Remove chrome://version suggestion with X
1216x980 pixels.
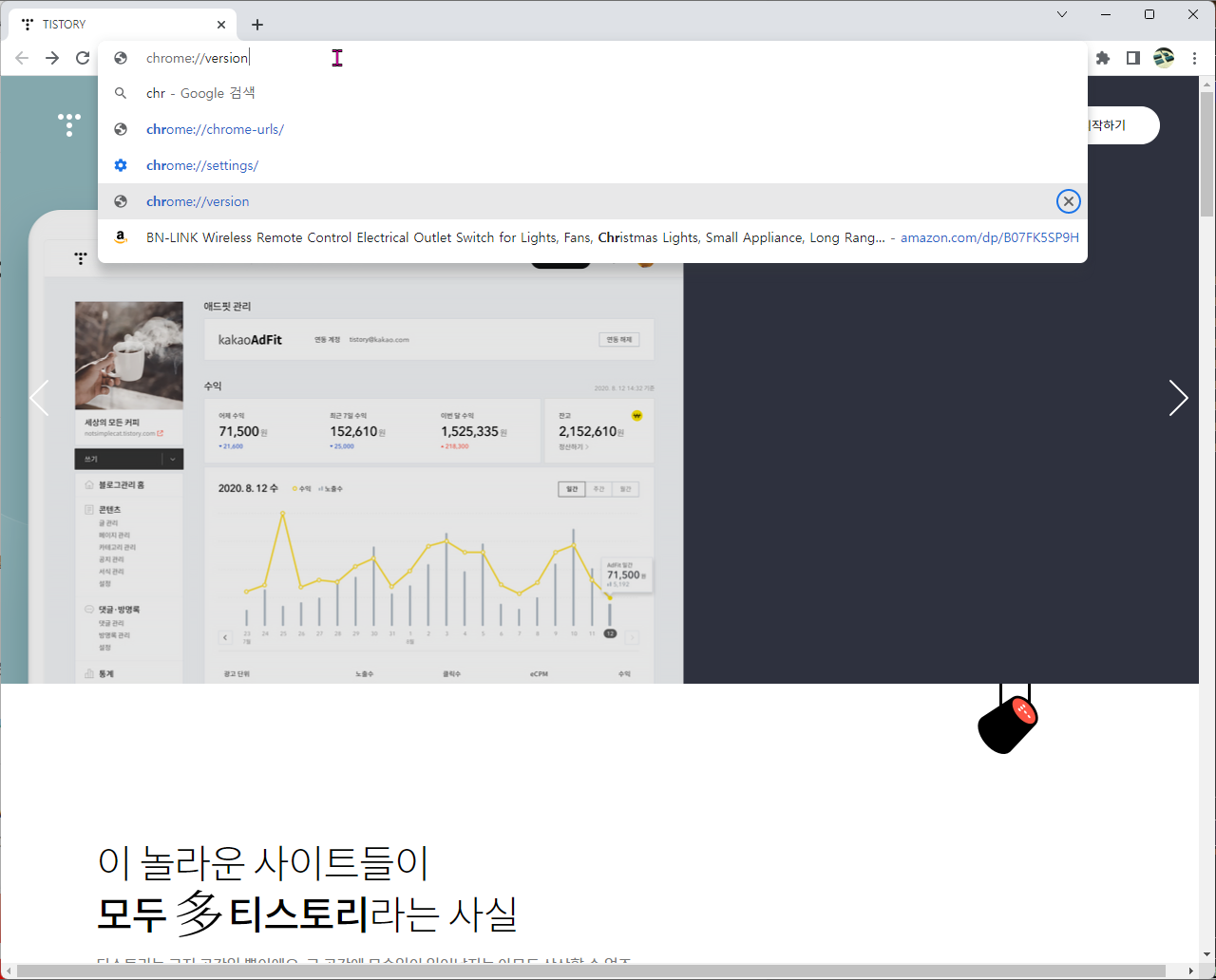[1069, 201]
